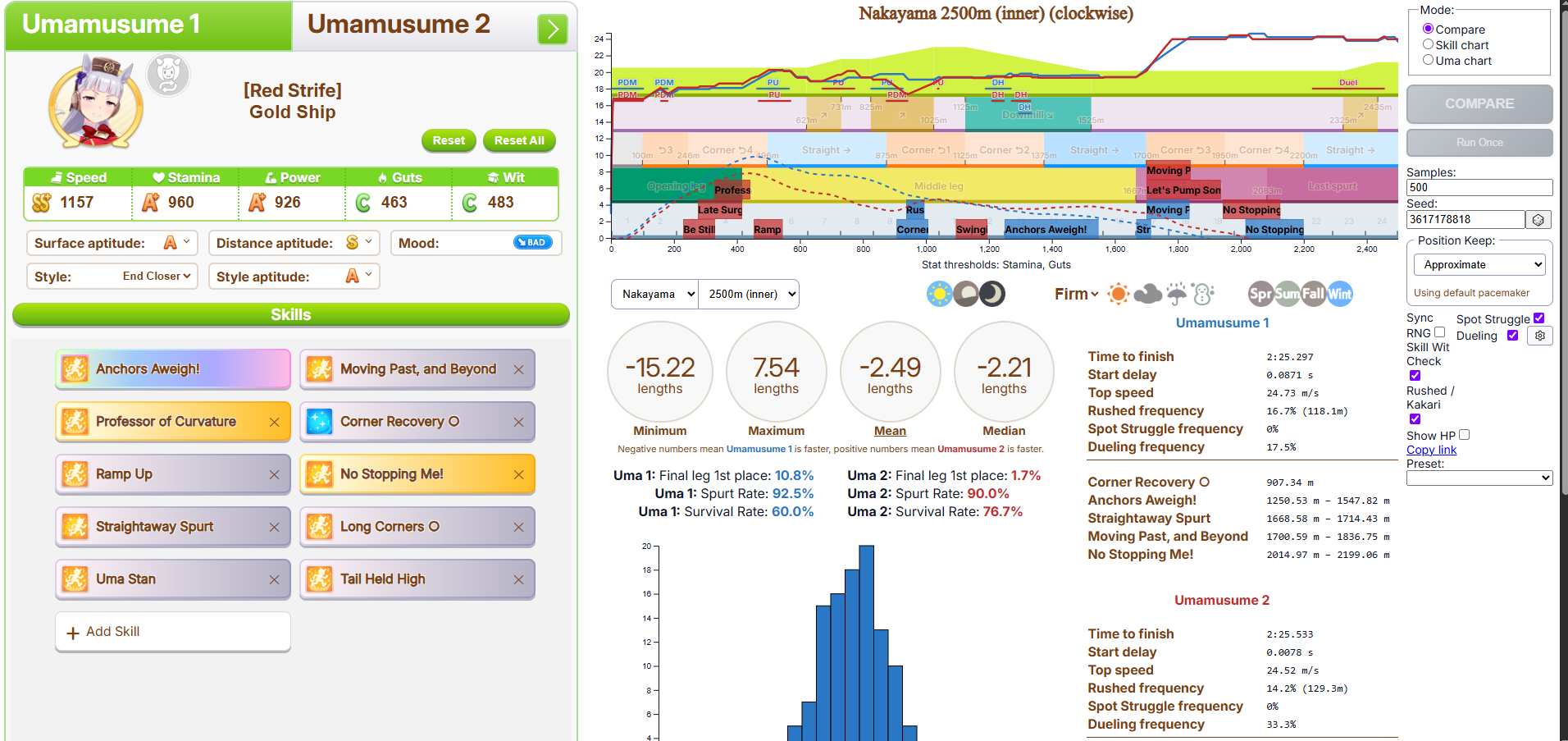Choose snowy snowman weather icon

pyautogui.click(x=1204, y=294)
